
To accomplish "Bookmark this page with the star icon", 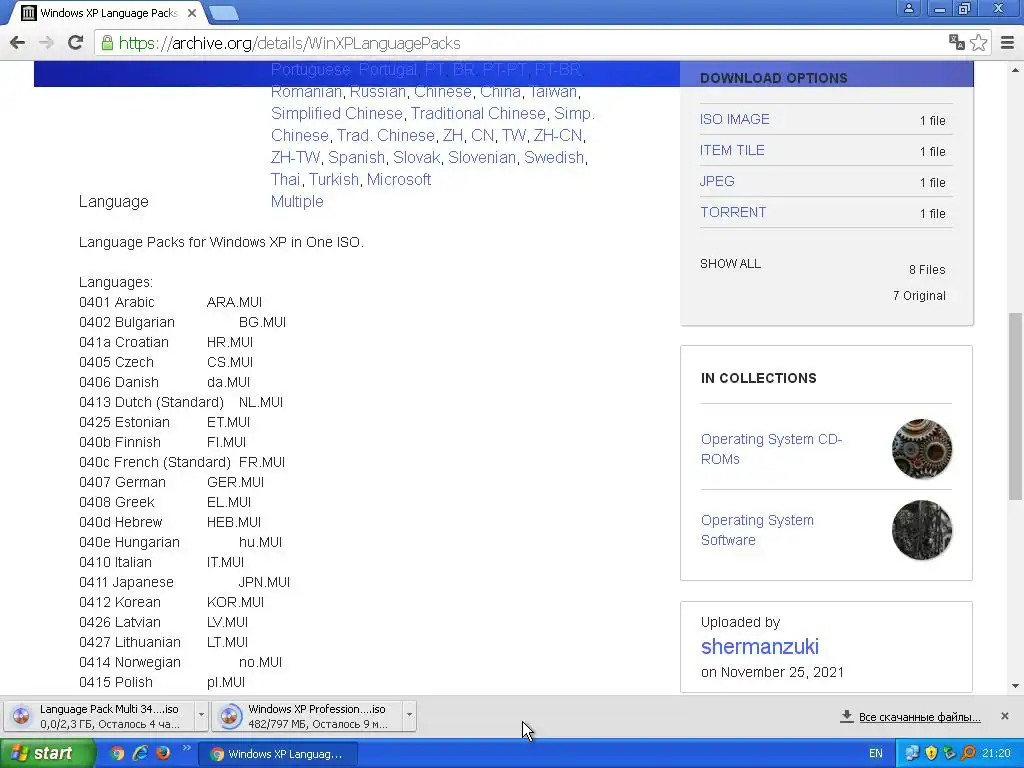I will point(978,42).
